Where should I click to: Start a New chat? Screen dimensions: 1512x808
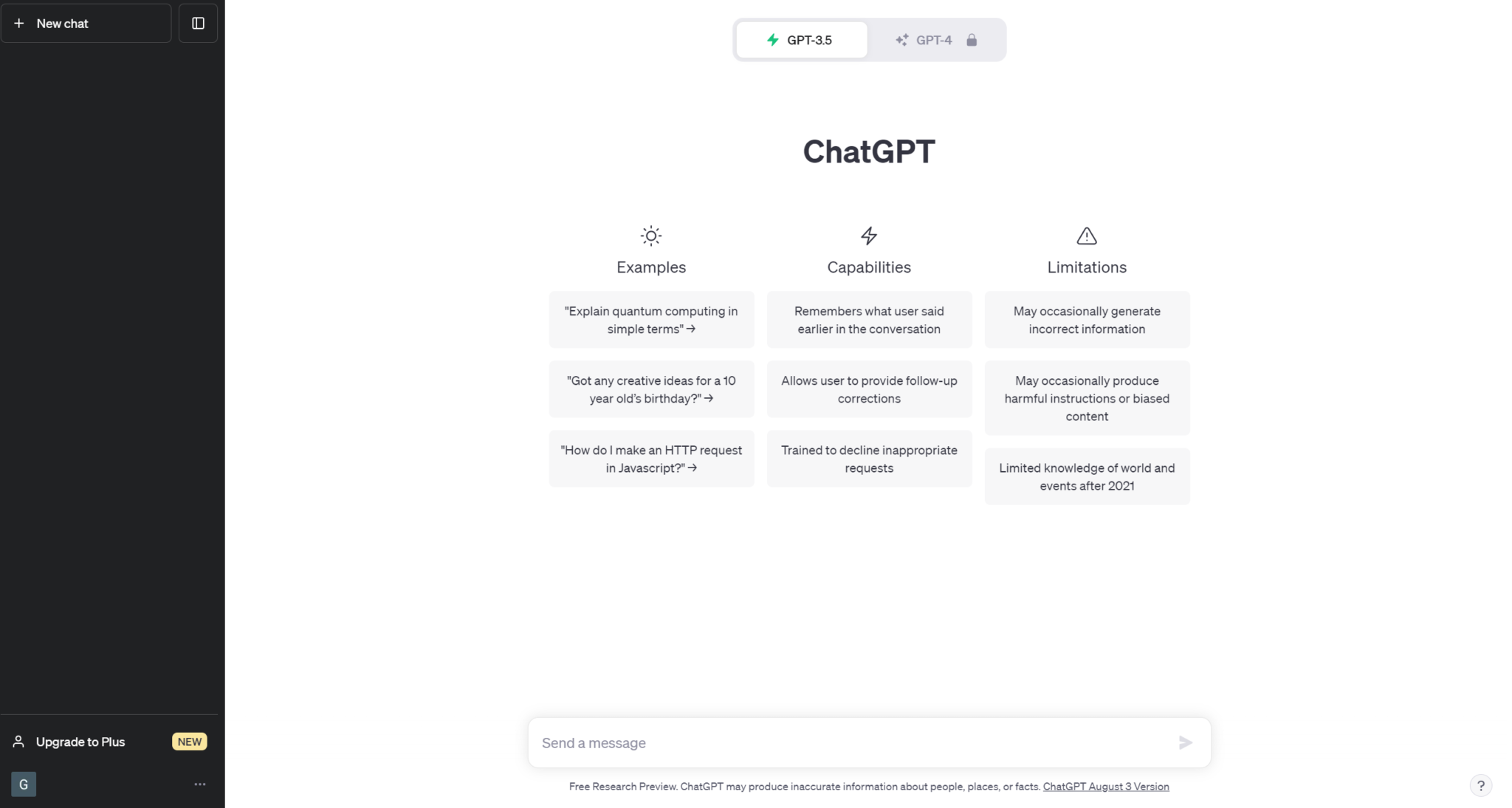click(x=86, y=23)
